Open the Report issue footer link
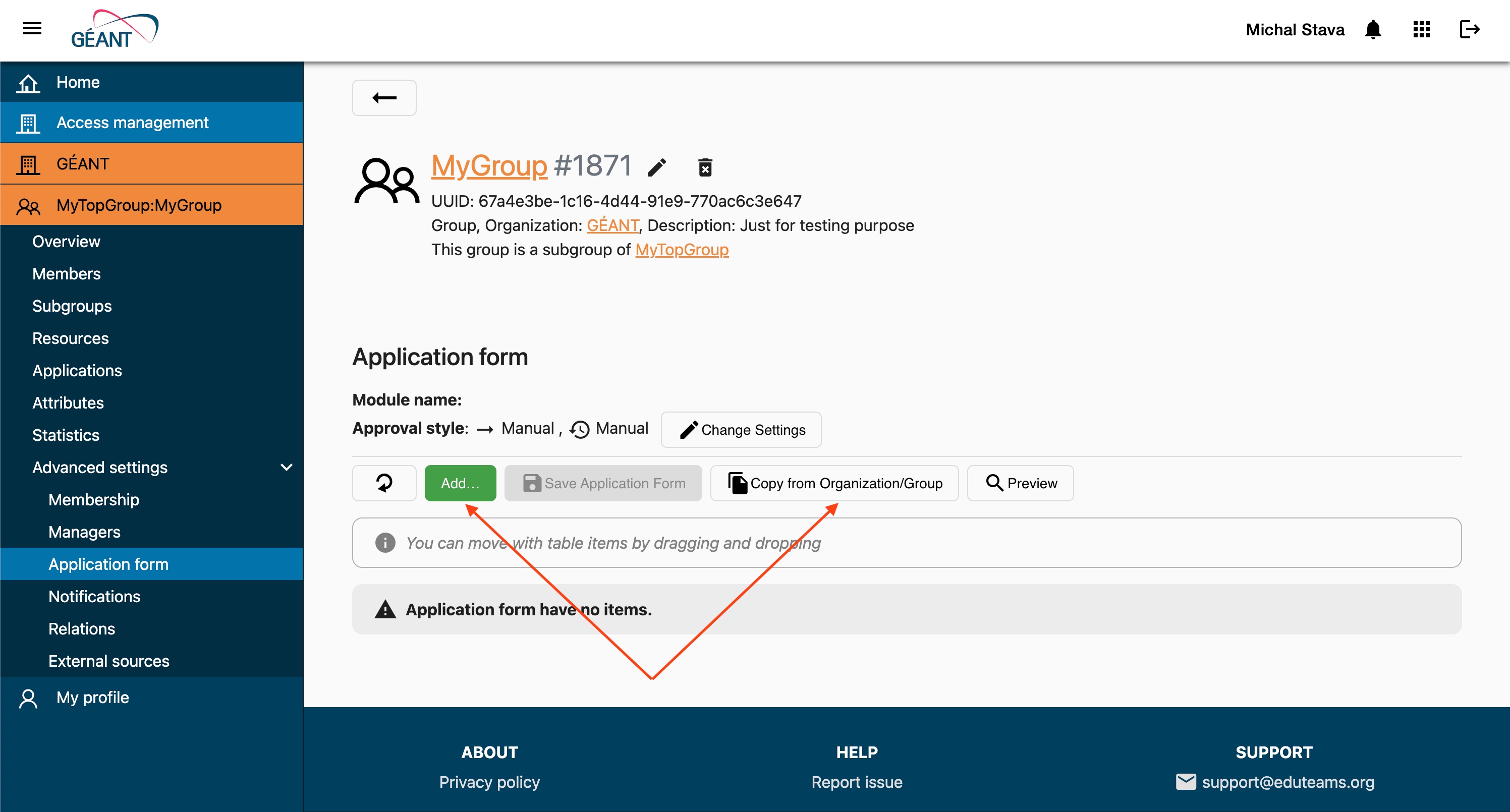The width and height of the screenshot is (1510, 812). 857,782
